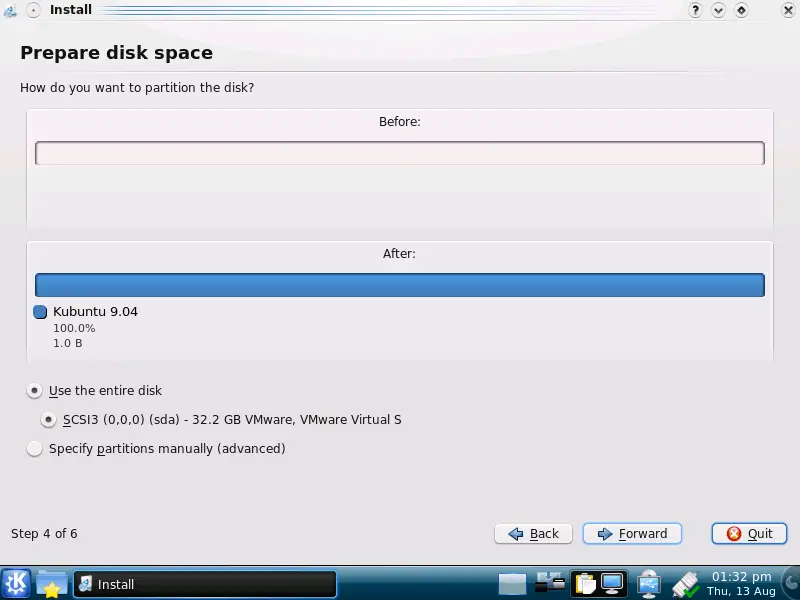The height and width of the screenshot is (600, 800).
Task: Click the battery power status tray icon
Action: tap(685, 585)
